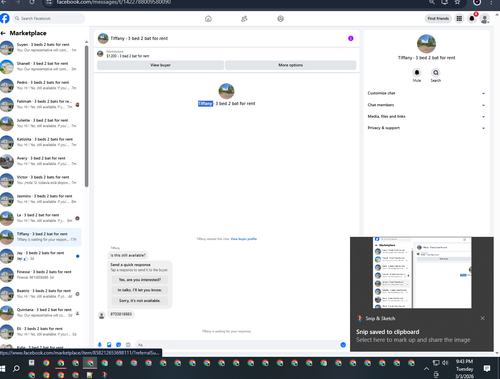The image size is (500, 379).
Task: Click the browser reload button
Action: pyautogui.click(x=32, y=2)
